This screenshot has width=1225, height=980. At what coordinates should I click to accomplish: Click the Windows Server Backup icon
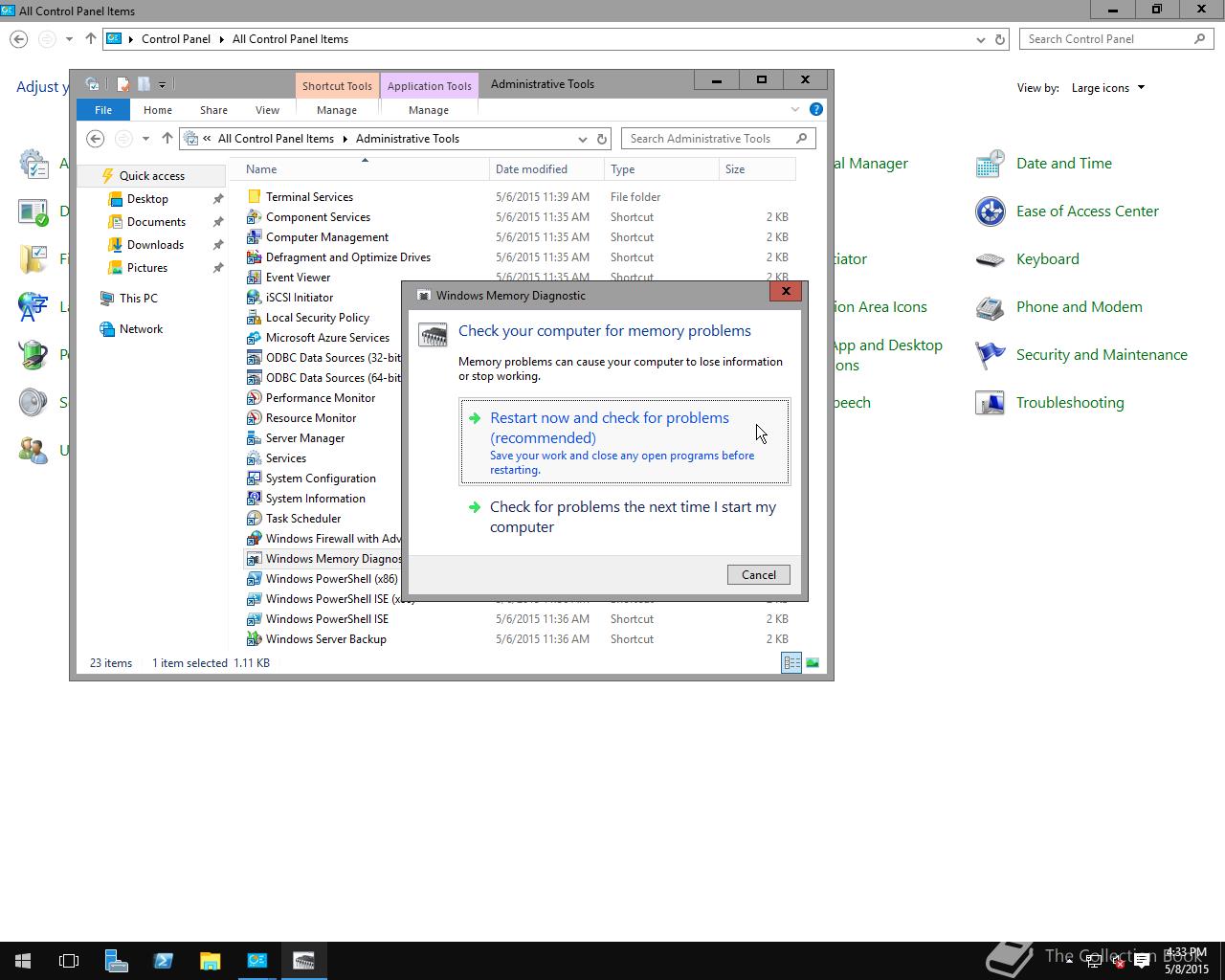[x=254, y=638]
